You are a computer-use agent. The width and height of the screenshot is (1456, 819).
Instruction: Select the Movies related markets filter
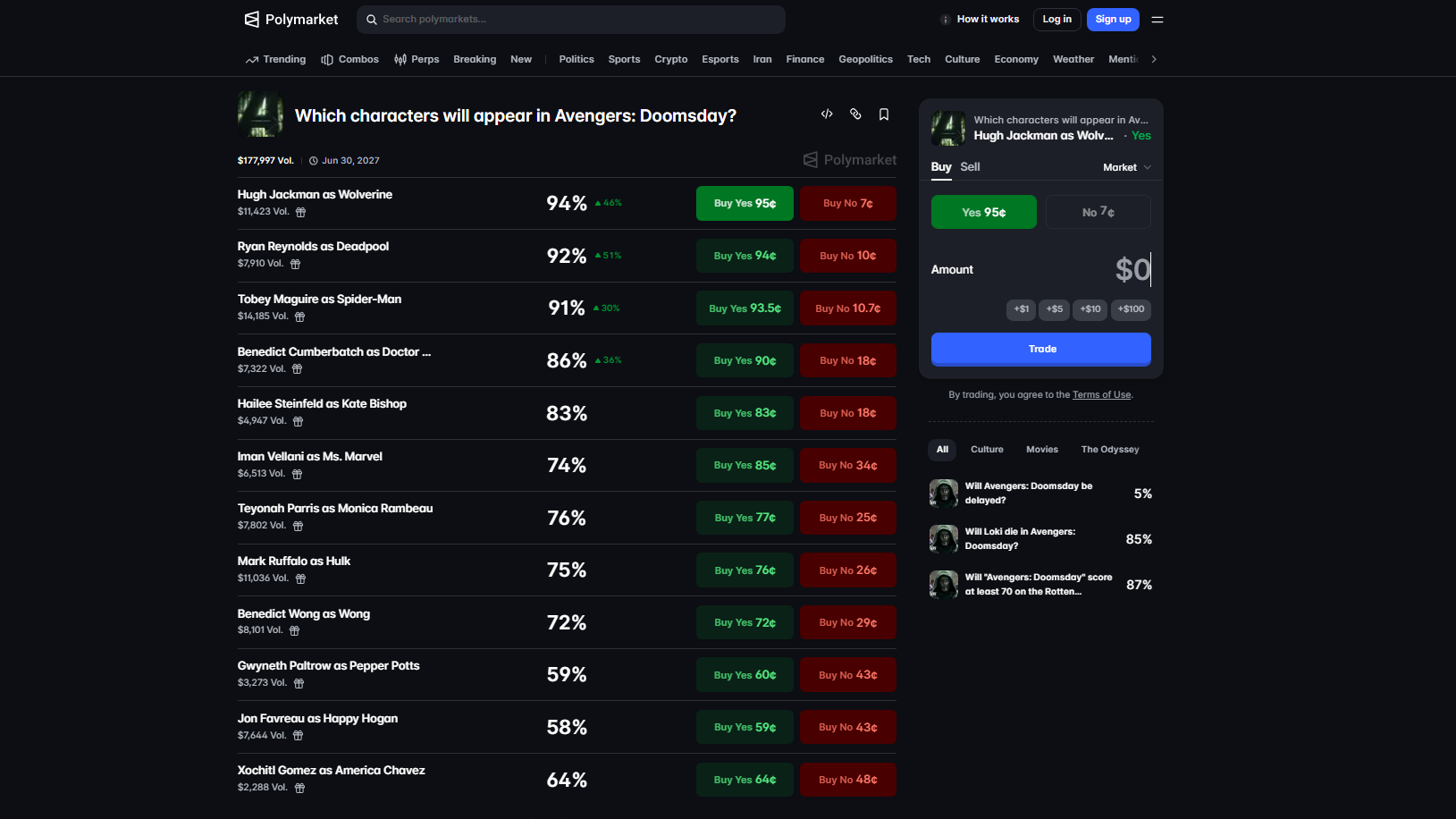click(x=1042, y=450)
